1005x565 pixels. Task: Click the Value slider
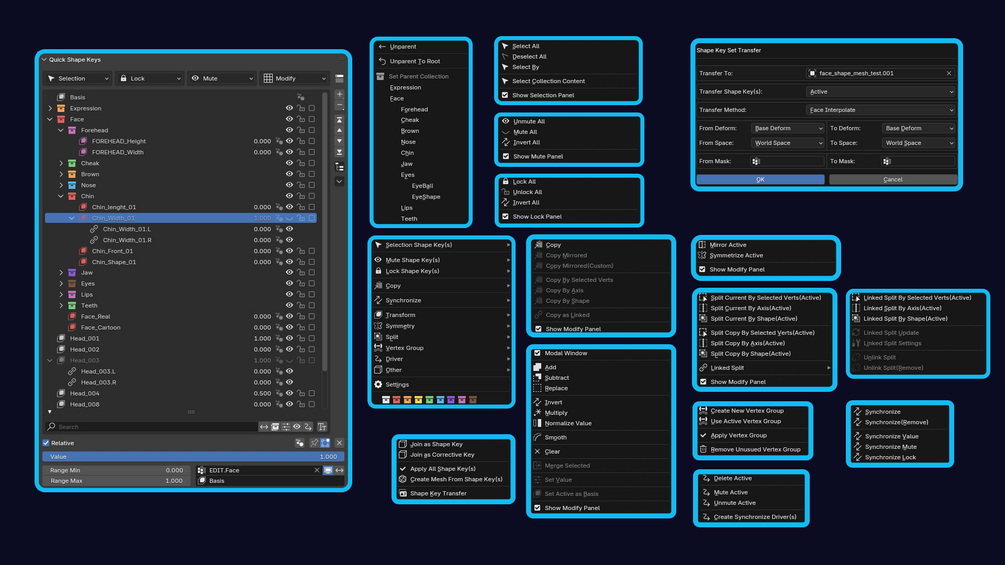coord(194,457)
